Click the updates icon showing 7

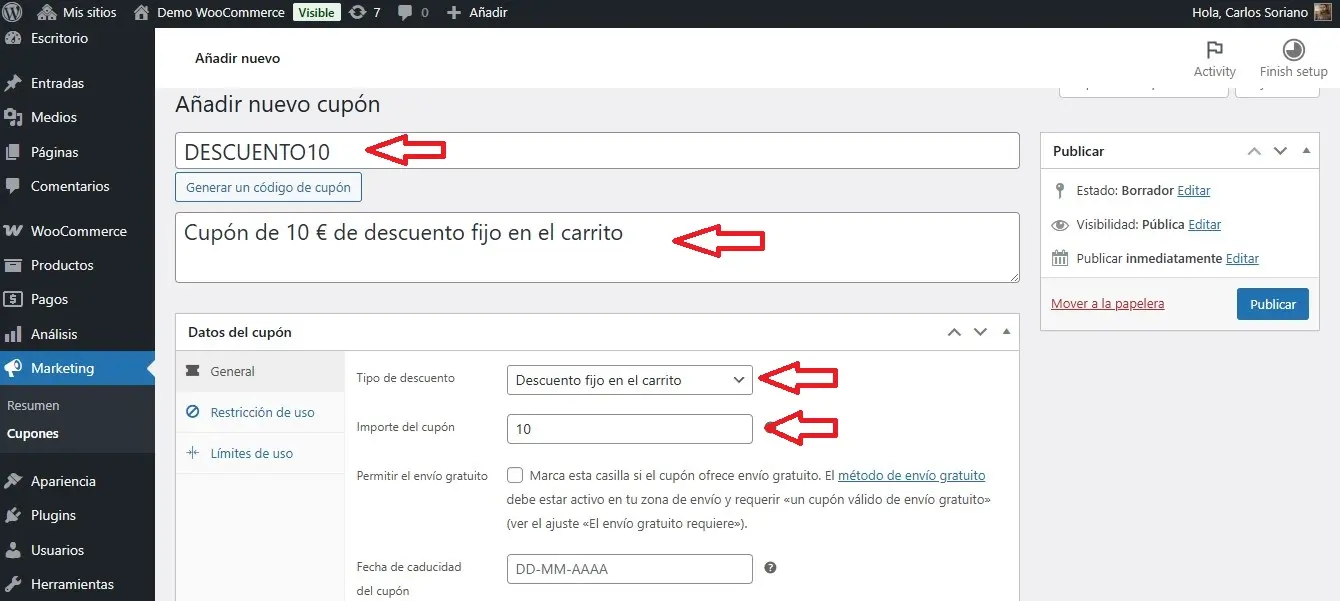point(357,13)
